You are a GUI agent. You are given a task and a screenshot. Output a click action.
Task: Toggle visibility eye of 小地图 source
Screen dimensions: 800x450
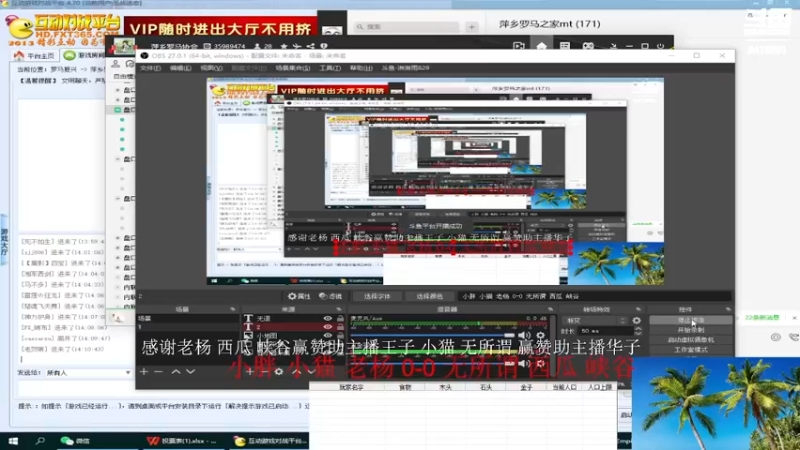click(x=328, y=336)
